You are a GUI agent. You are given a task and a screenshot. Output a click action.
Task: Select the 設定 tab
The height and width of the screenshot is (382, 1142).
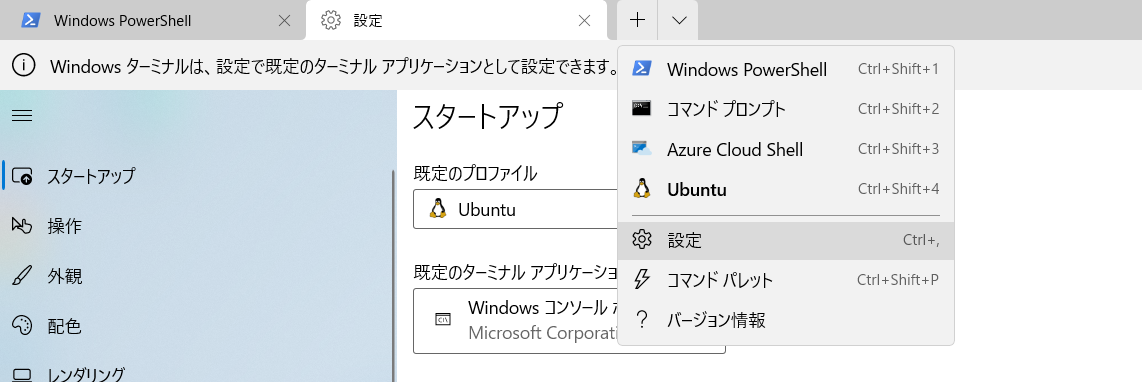point(456,20)
